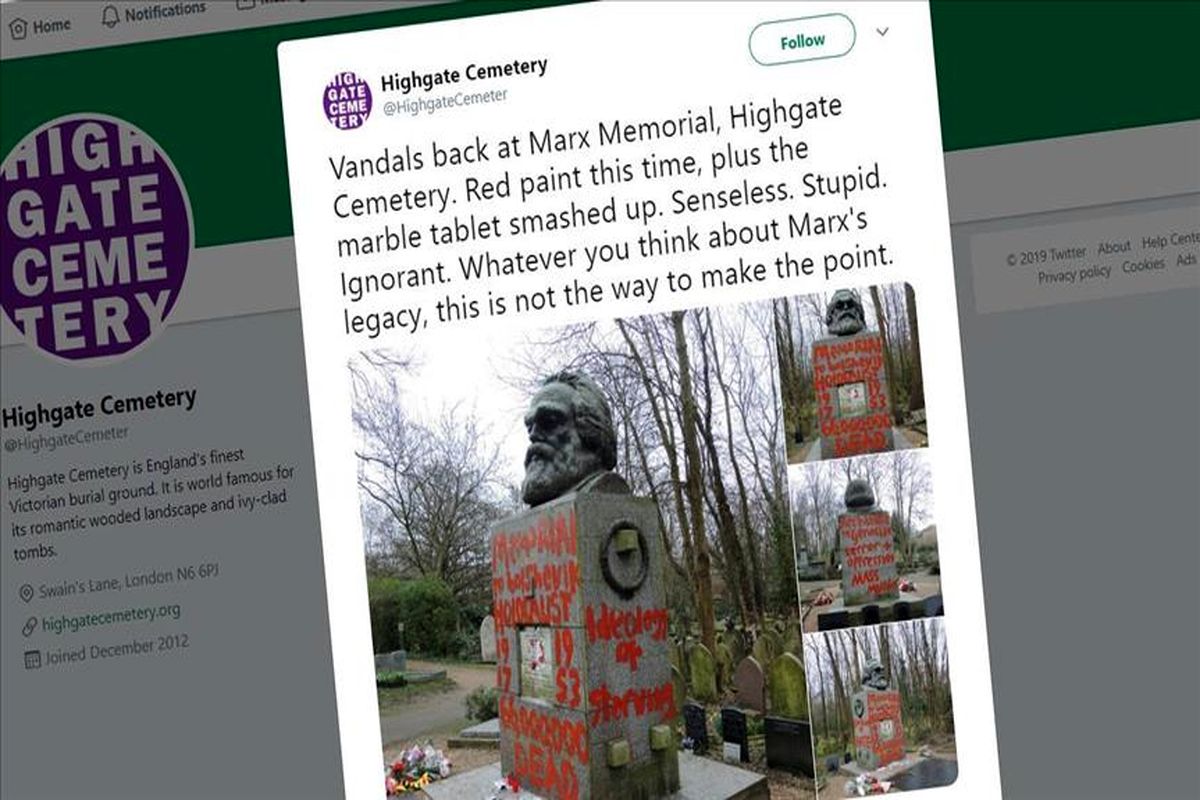The image size is (1200, 800).
Task: Click the large Highgate Cemetery profile picture
Action: 93,238
